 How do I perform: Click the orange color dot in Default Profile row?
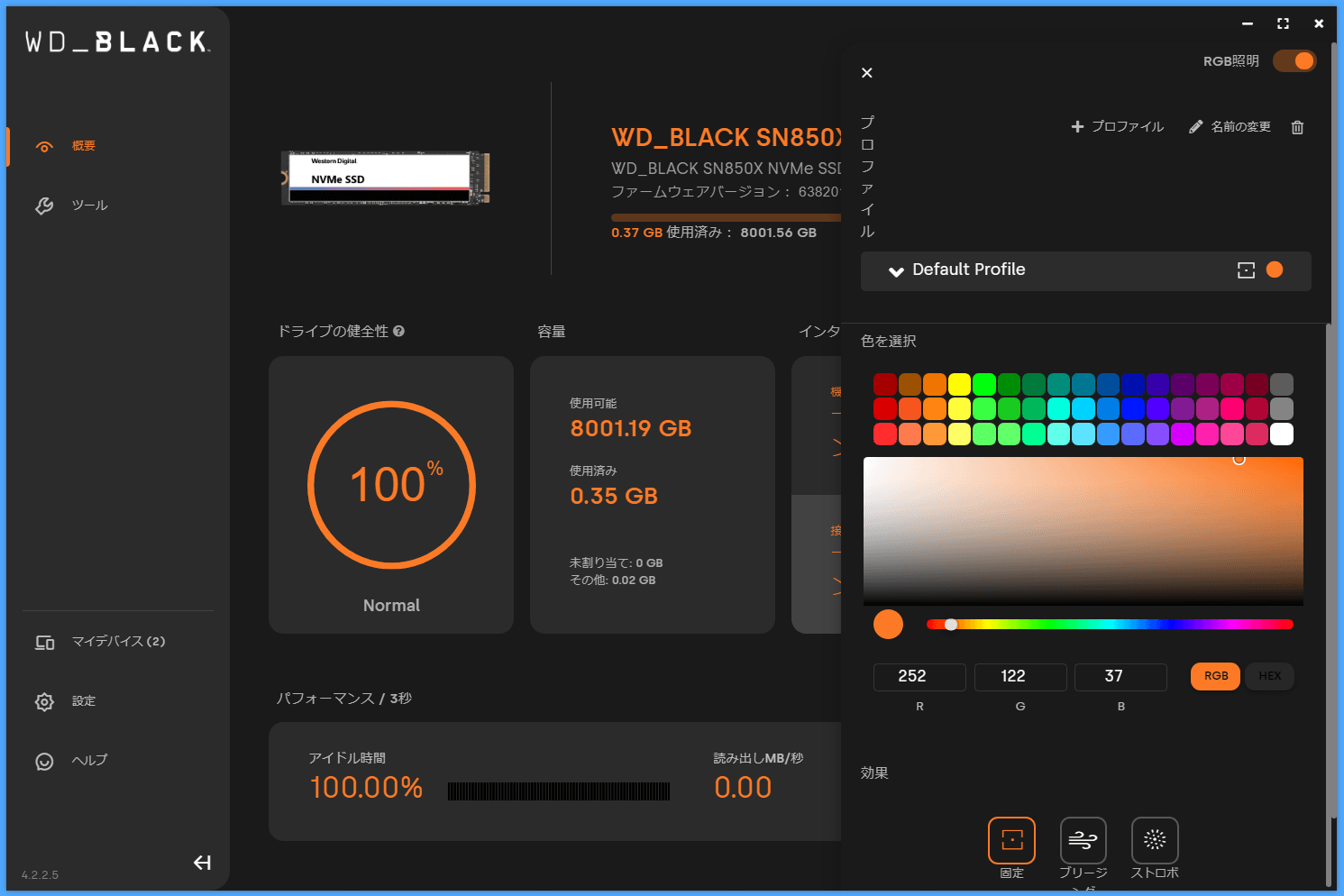(x=1275, y=270)
